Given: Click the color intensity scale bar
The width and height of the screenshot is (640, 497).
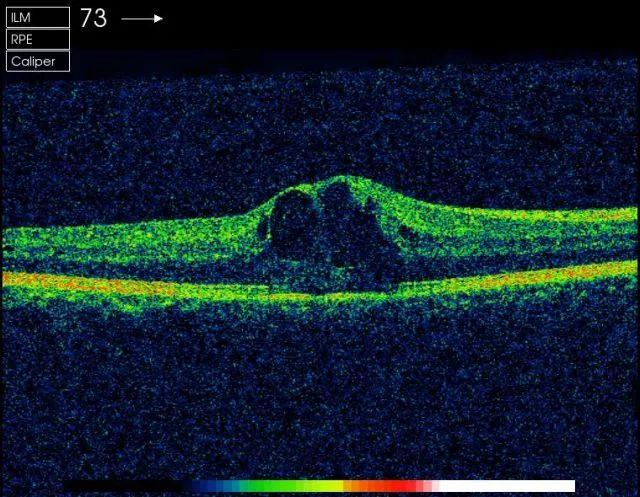Looking at the screenshot, I should click(320, 486).
